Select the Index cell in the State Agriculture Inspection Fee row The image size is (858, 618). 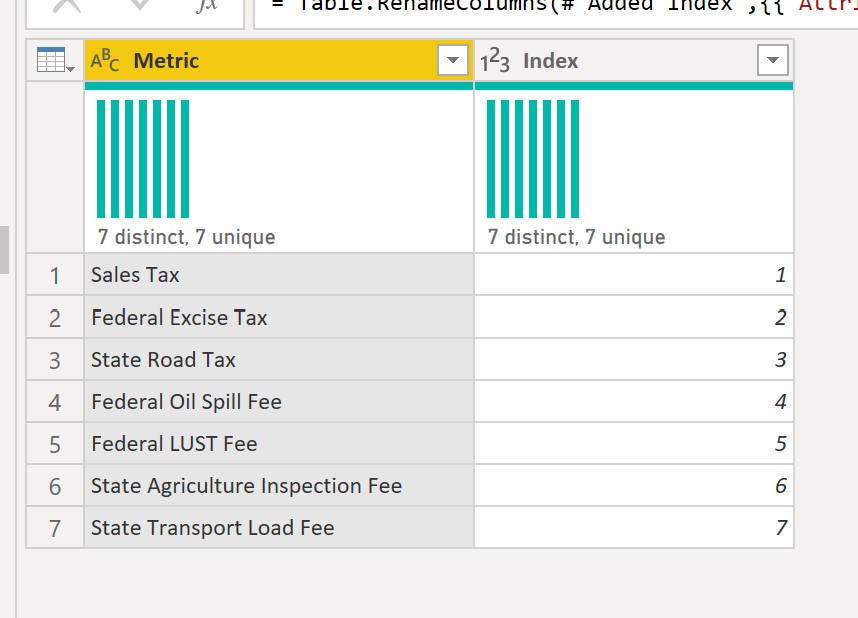[634, 486]
